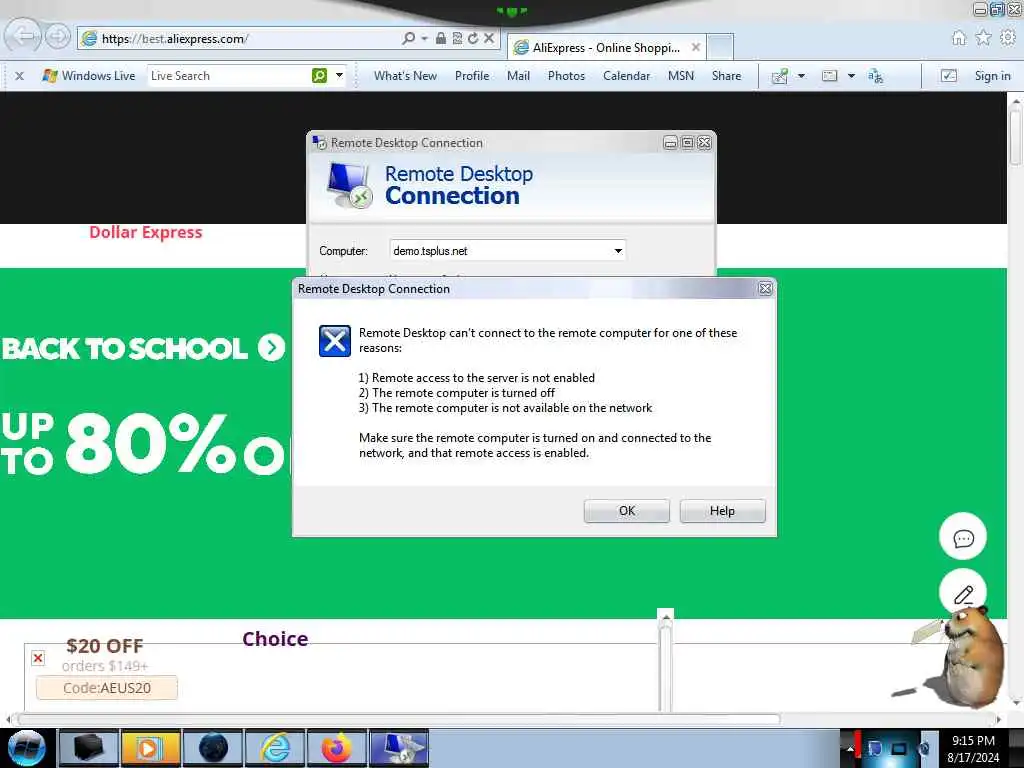Click the Code:AEUS20 coupon button
This screenshot has width=1024, height=768.
pos(107,688)
